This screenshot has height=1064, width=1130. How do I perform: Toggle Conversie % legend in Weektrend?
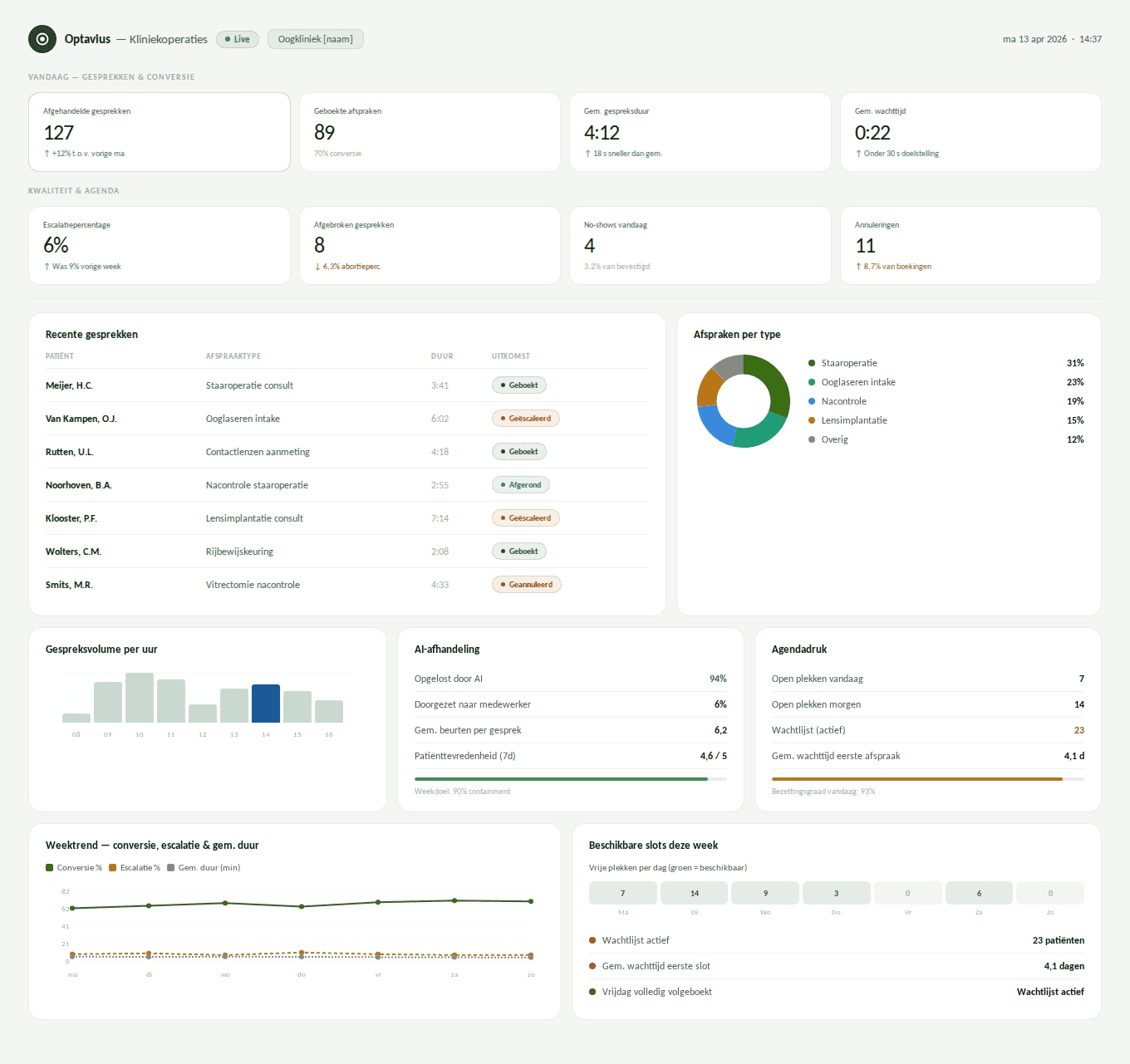pos(74,868)
